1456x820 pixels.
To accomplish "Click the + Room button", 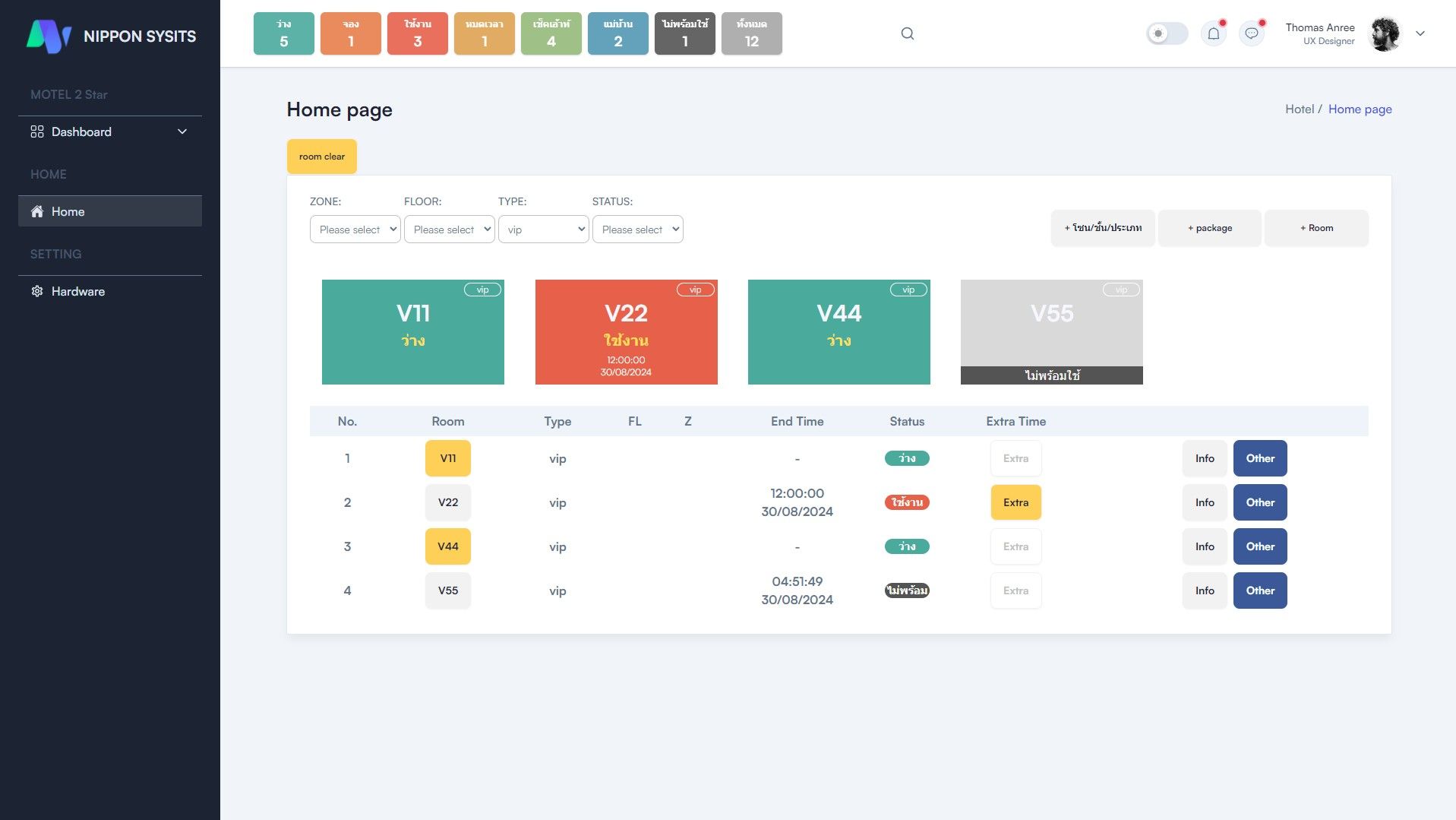I will tap(1315, 228).
